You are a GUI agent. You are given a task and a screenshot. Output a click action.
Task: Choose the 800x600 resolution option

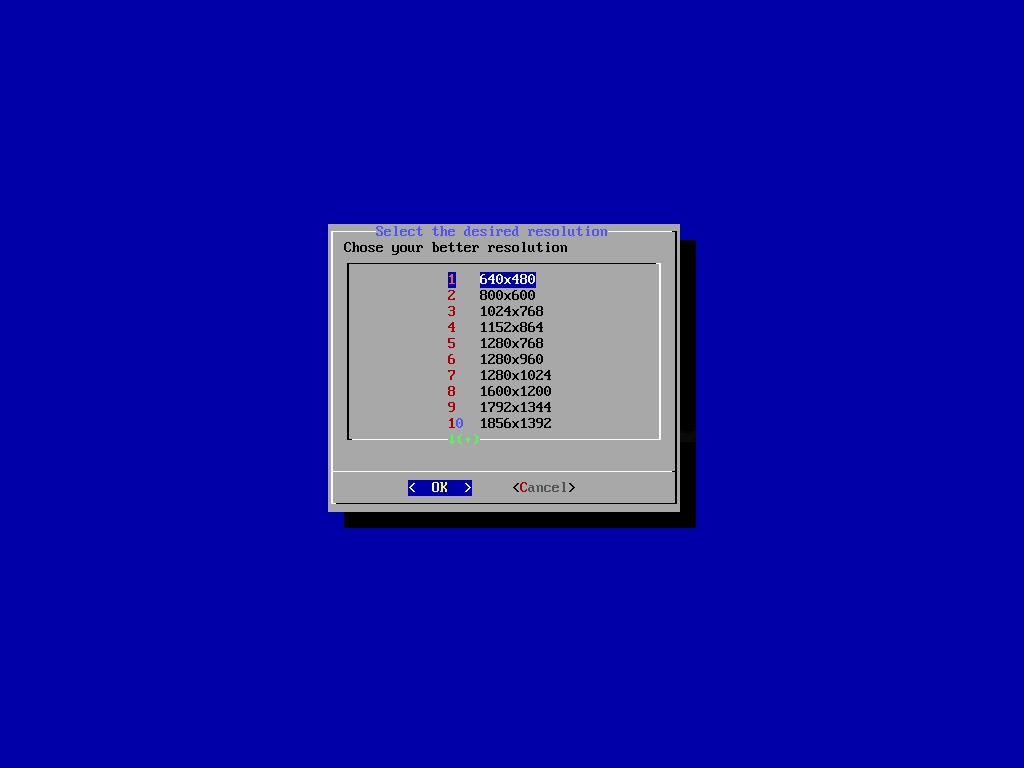point(492,295)
